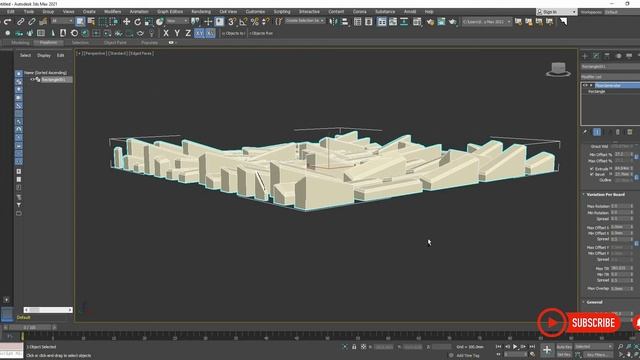Click the Redo arrow icon
The image size is (640, 360).
tap(8, 22)
